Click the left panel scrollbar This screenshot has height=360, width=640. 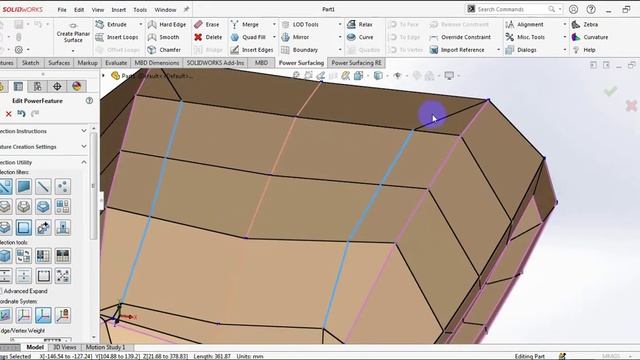tap(94, 186)
